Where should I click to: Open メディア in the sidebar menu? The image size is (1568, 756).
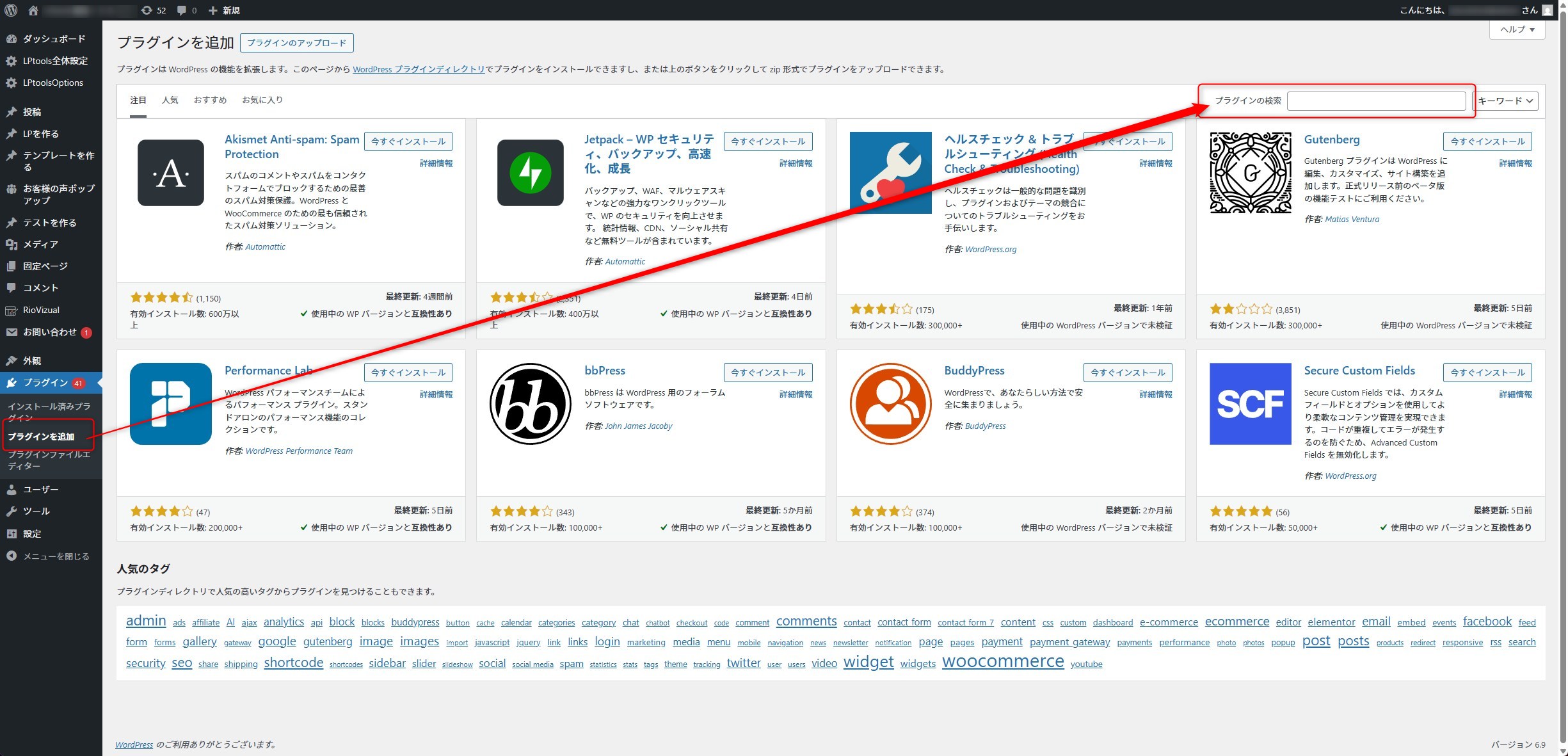[x=40, y=245]
